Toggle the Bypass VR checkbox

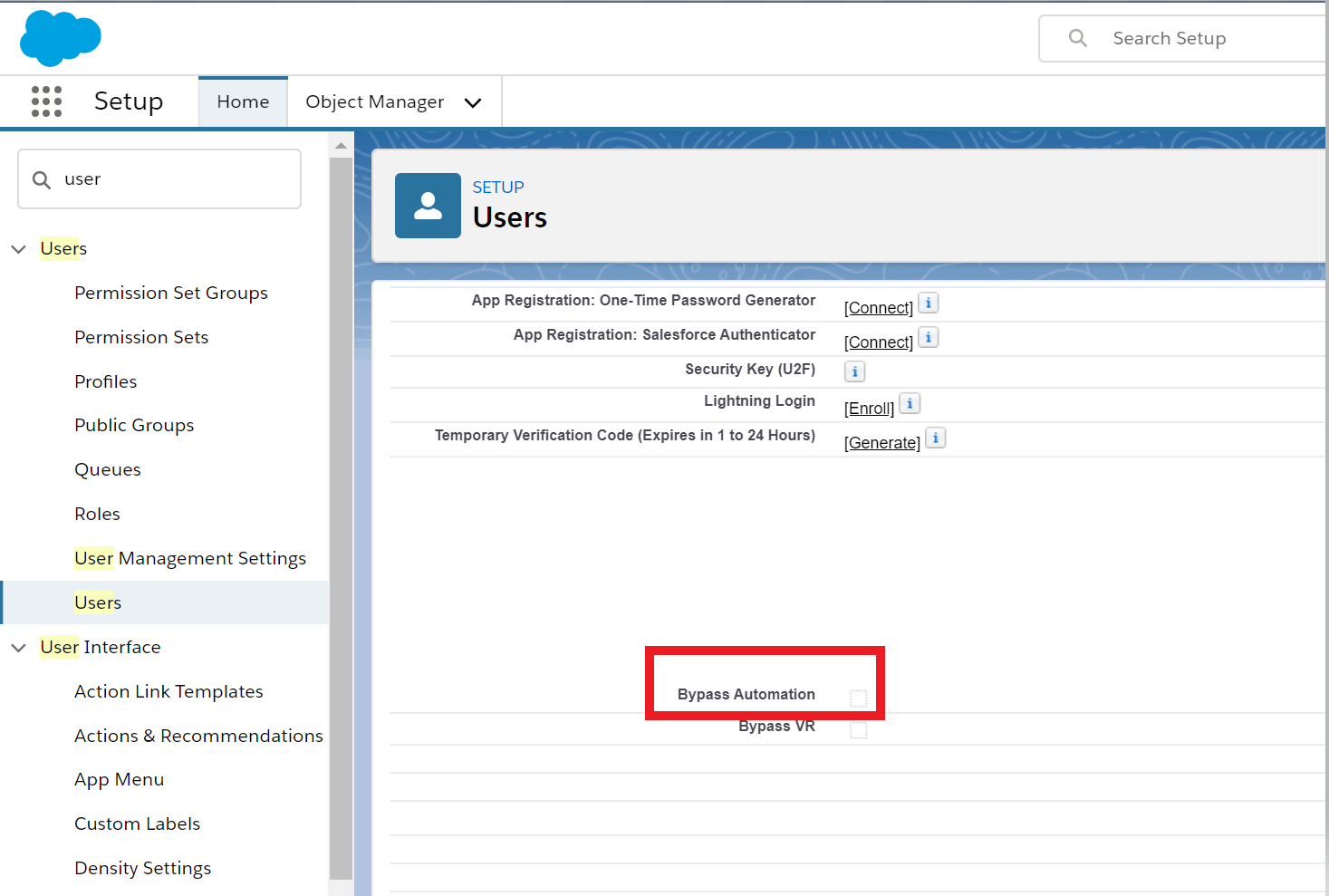click(x=859, y=729)
